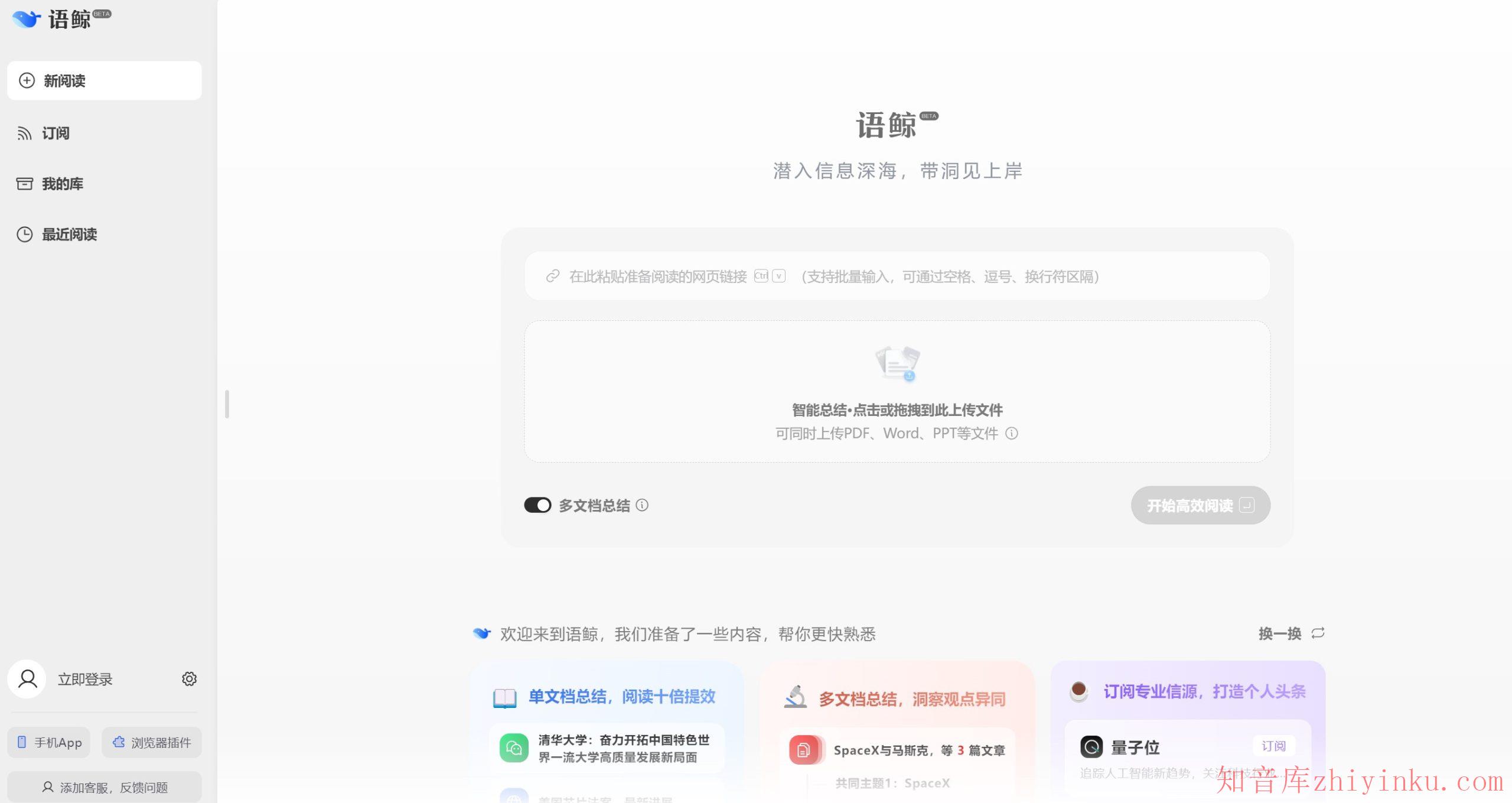
Task: Open the 订阅 section in sidebar
Action: (x=55, y=133)
